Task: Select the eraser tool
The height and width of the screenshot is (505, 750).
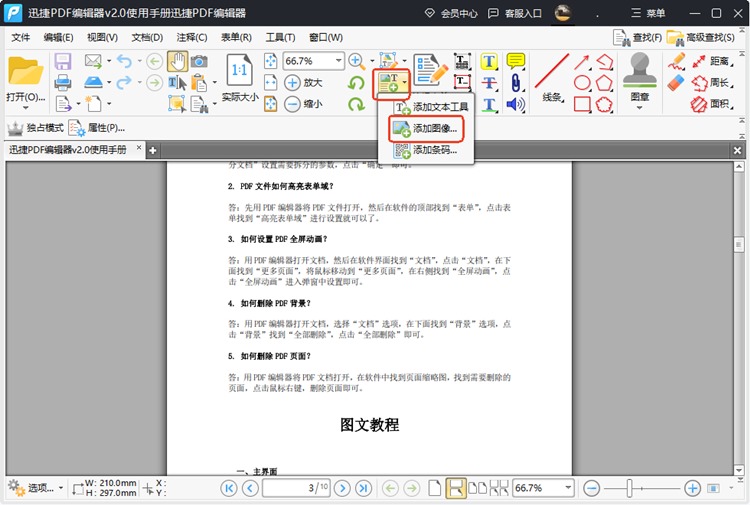Action: point(676,83)
